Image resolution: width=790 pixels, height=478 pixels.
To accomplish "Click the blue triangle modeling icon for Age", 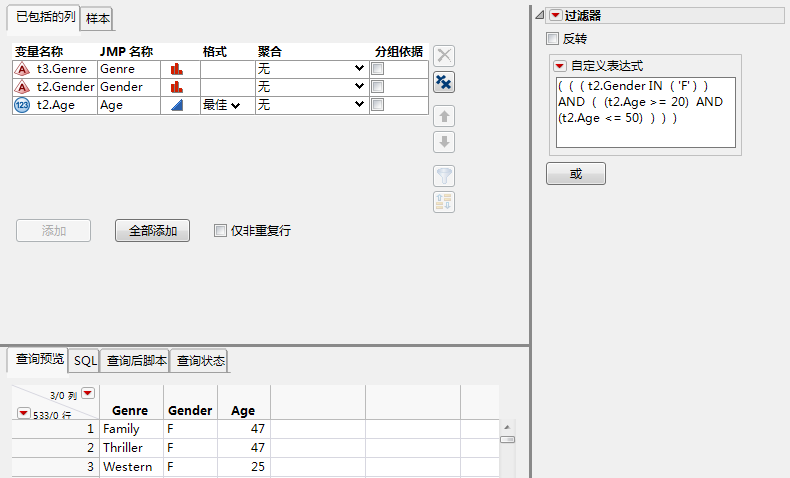I will pyautogui.click(x=176, y=105).
